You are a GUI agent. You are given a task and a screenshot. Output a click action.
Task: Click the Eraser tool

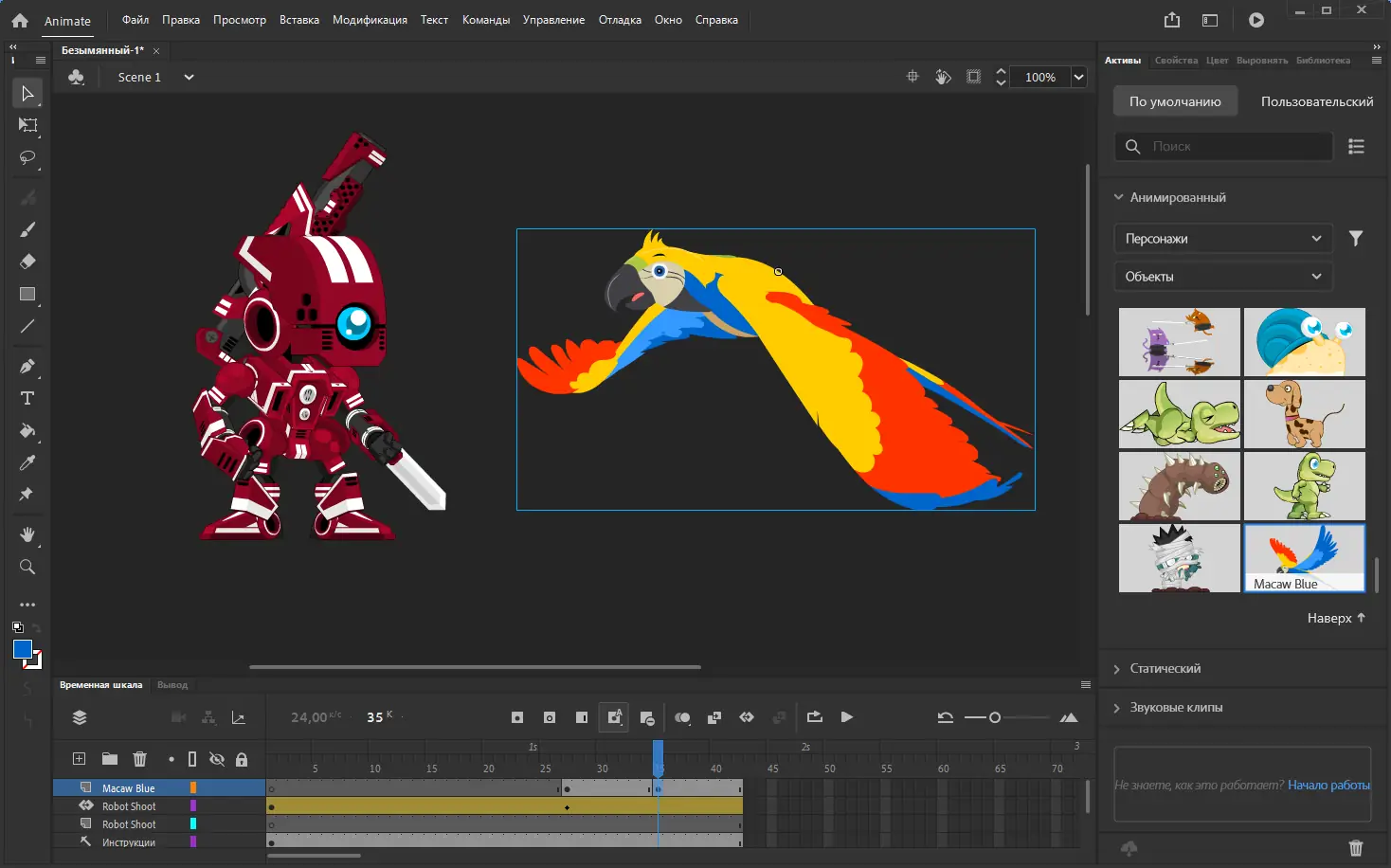pos(27,262)
